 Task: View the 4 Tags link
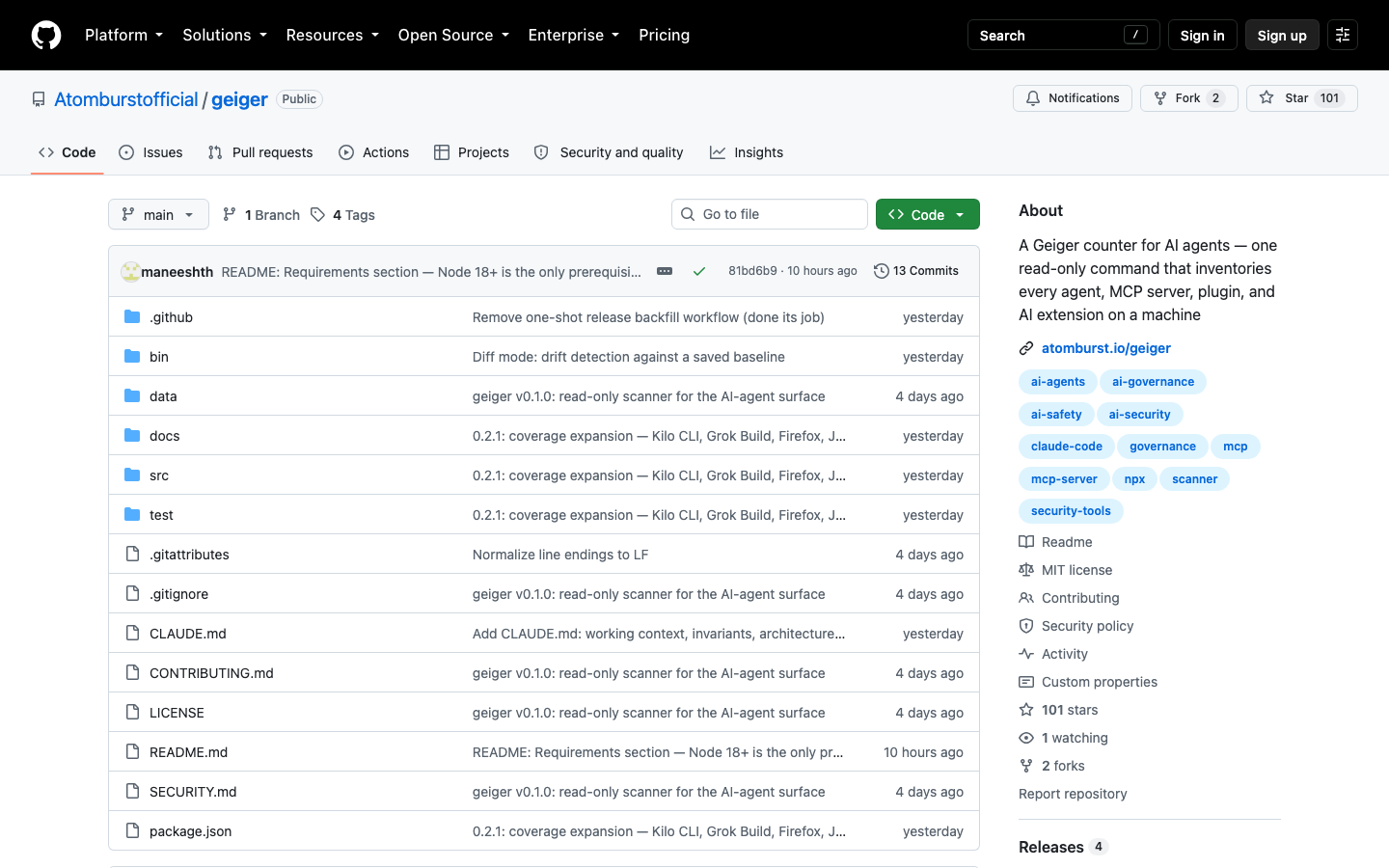coord(342,214)
